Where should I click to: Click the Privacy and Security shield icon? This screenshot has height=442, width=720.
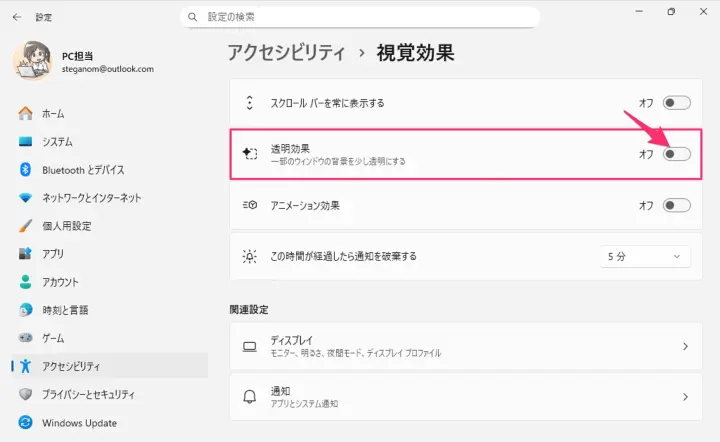[x=26, y=394]
